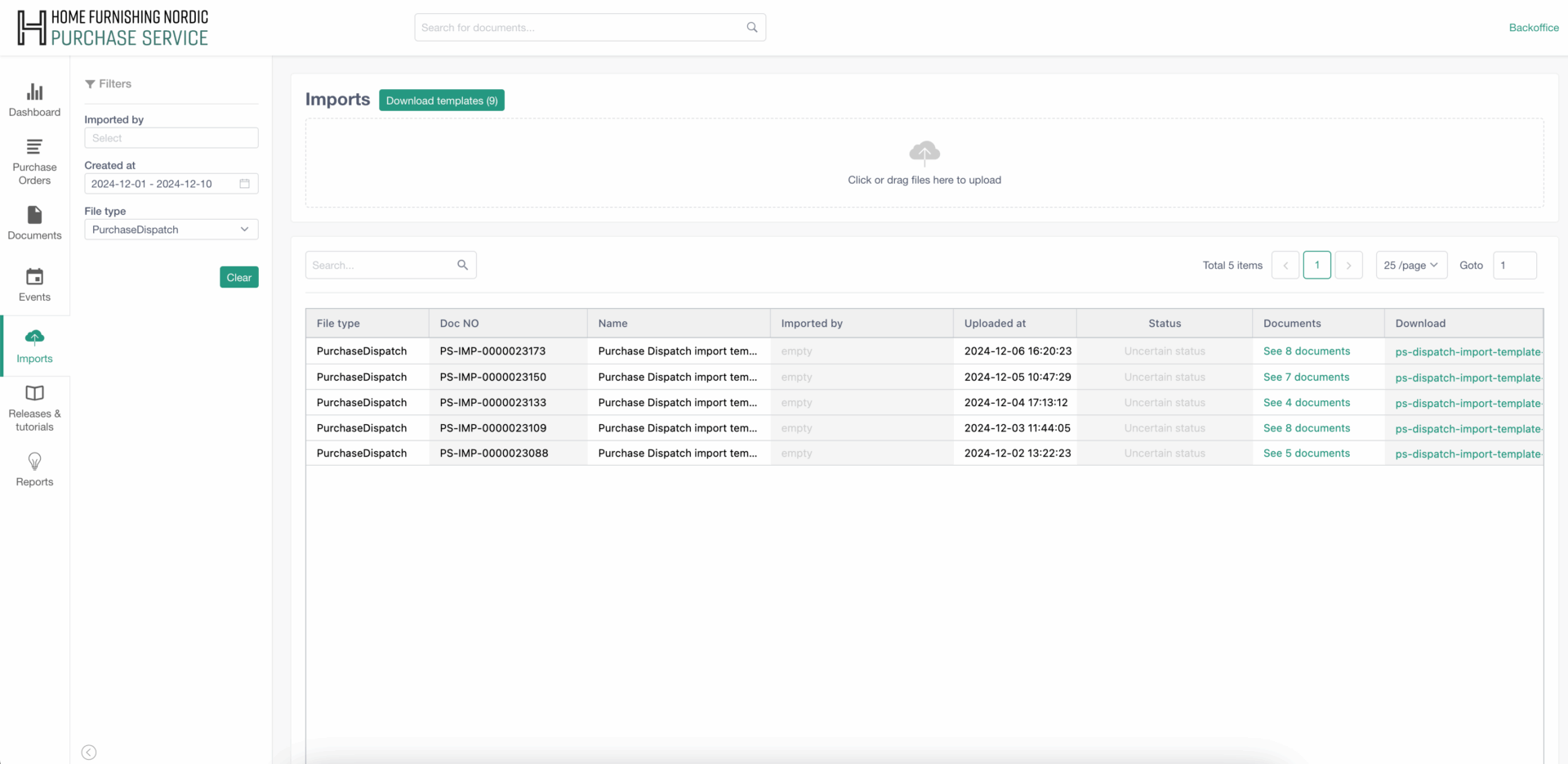Go to next page arrow
The width and height of the screenshot is (1568, 764).
[x=1348, y=265]
